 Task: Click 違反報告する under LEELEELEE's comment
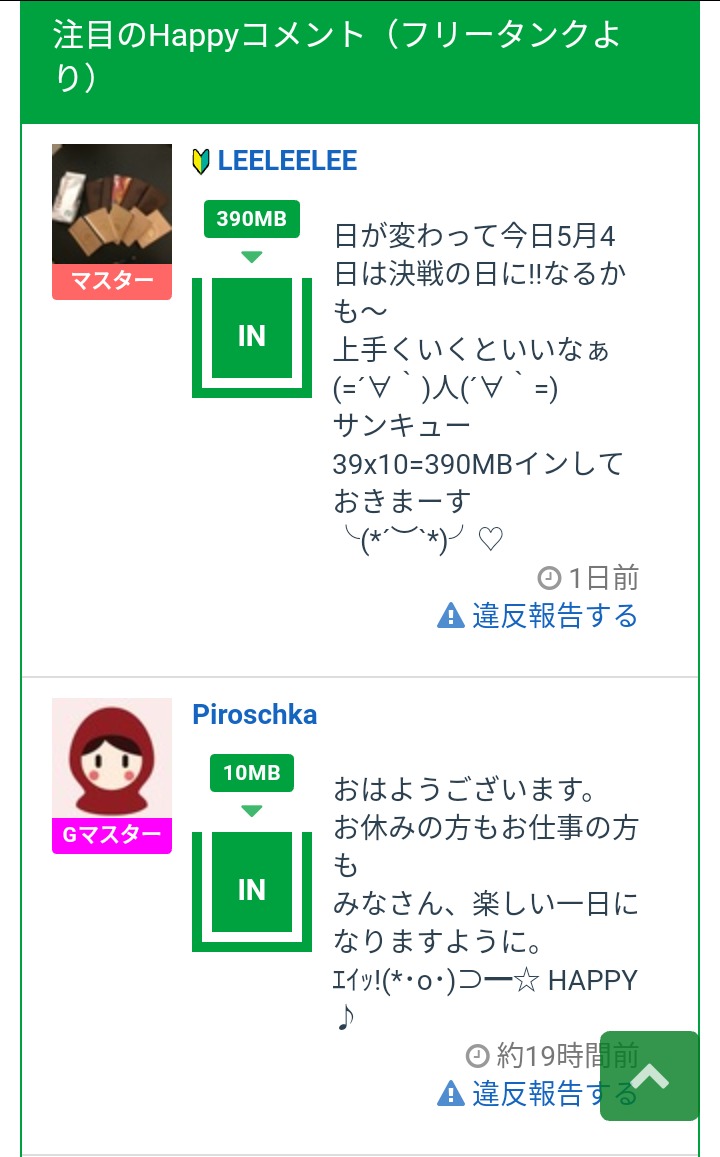pos(554,615)
